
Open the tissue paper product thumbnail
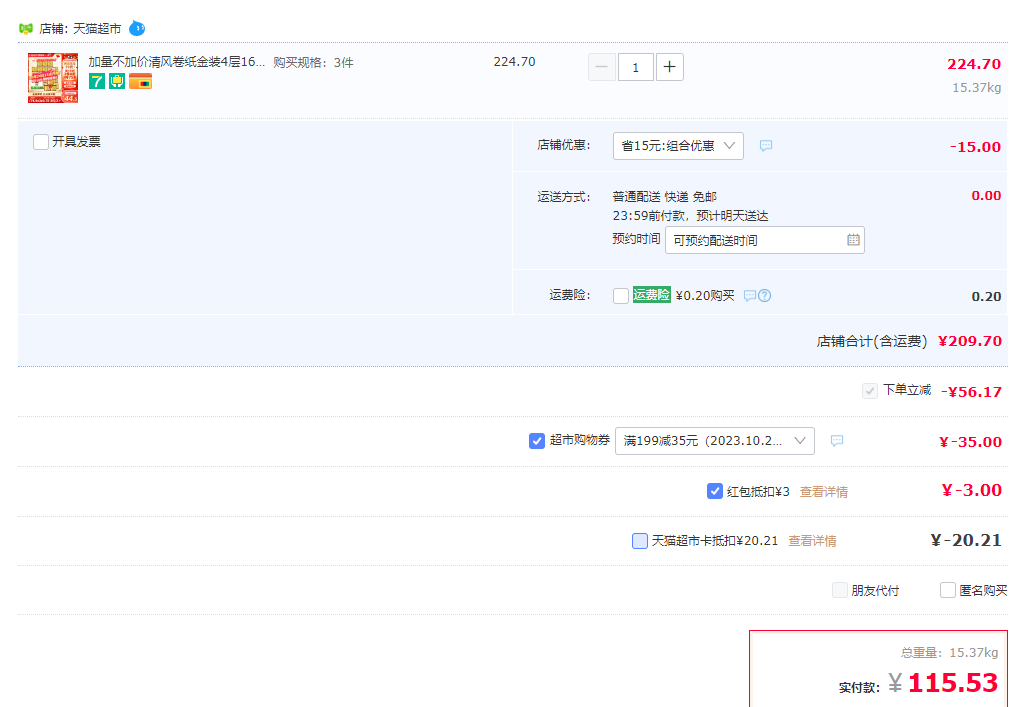point(53,78)
